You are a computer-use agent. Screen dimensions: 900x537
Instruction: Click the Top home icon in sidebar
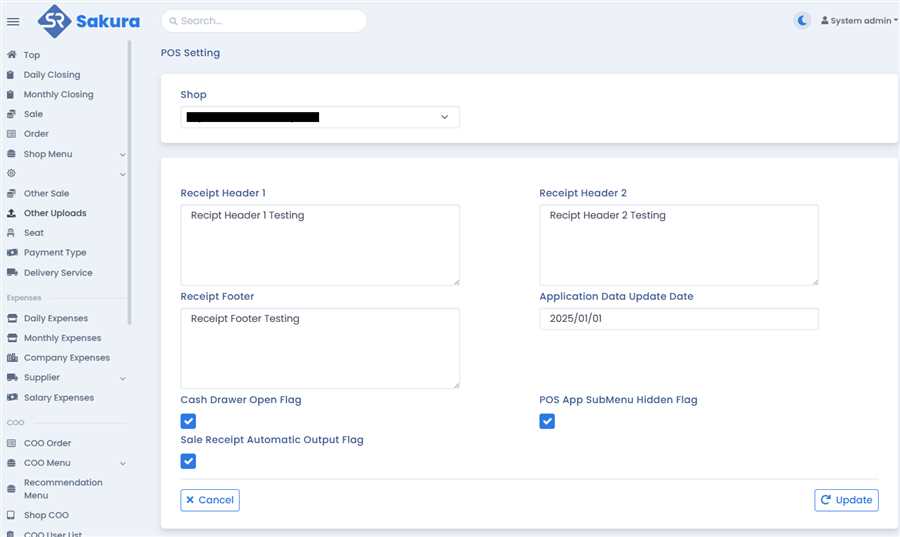click(12, 55)
